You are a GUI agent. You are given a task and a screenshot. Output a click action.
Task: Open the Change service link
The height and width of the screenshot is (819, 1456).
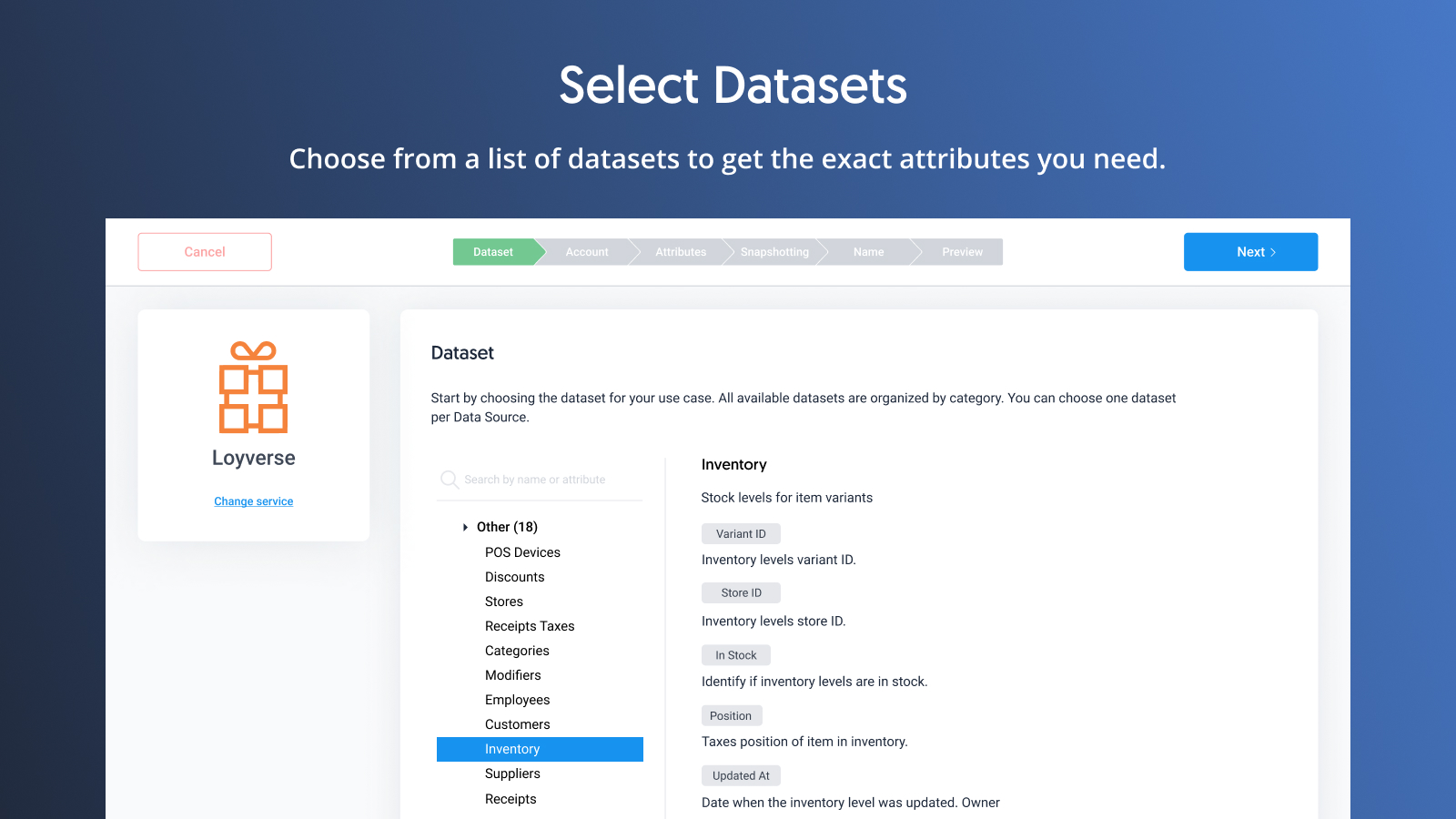pyautogui.click(x=253, y=501)
